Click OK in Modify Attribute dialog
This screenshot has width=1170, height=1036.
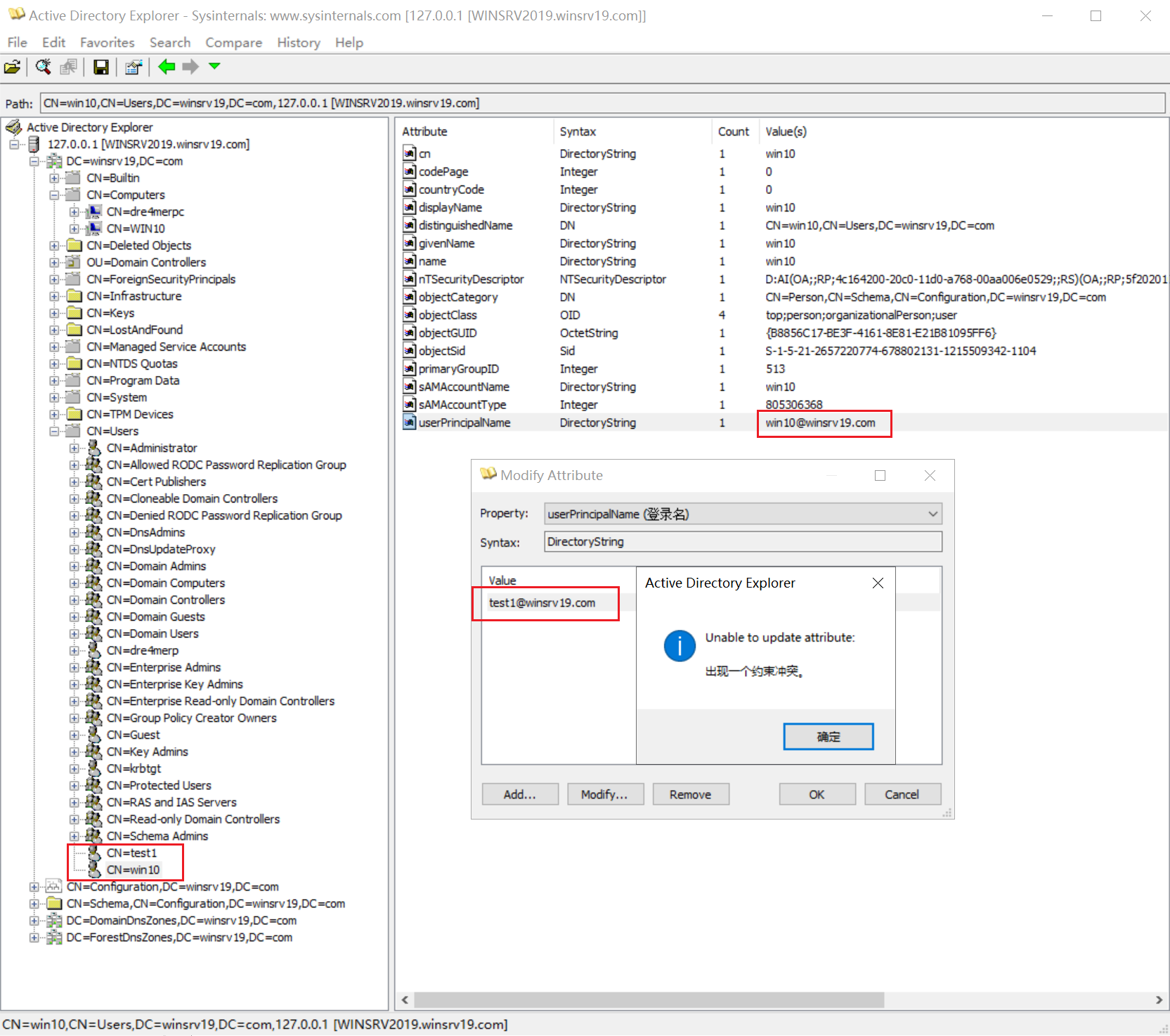[x=817, y=794]
